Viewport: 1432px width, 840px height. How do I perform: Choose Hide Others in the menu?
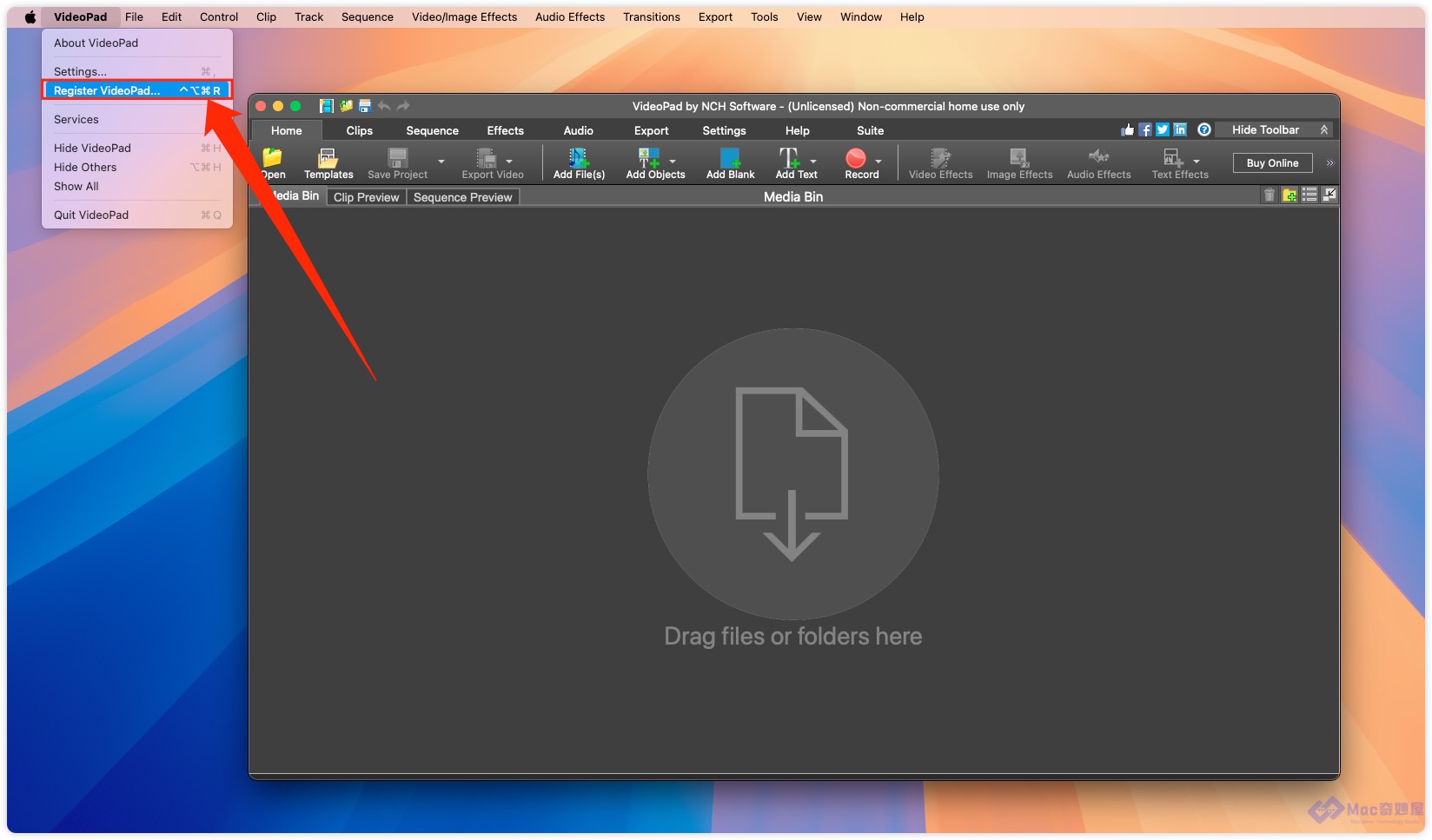137,167
